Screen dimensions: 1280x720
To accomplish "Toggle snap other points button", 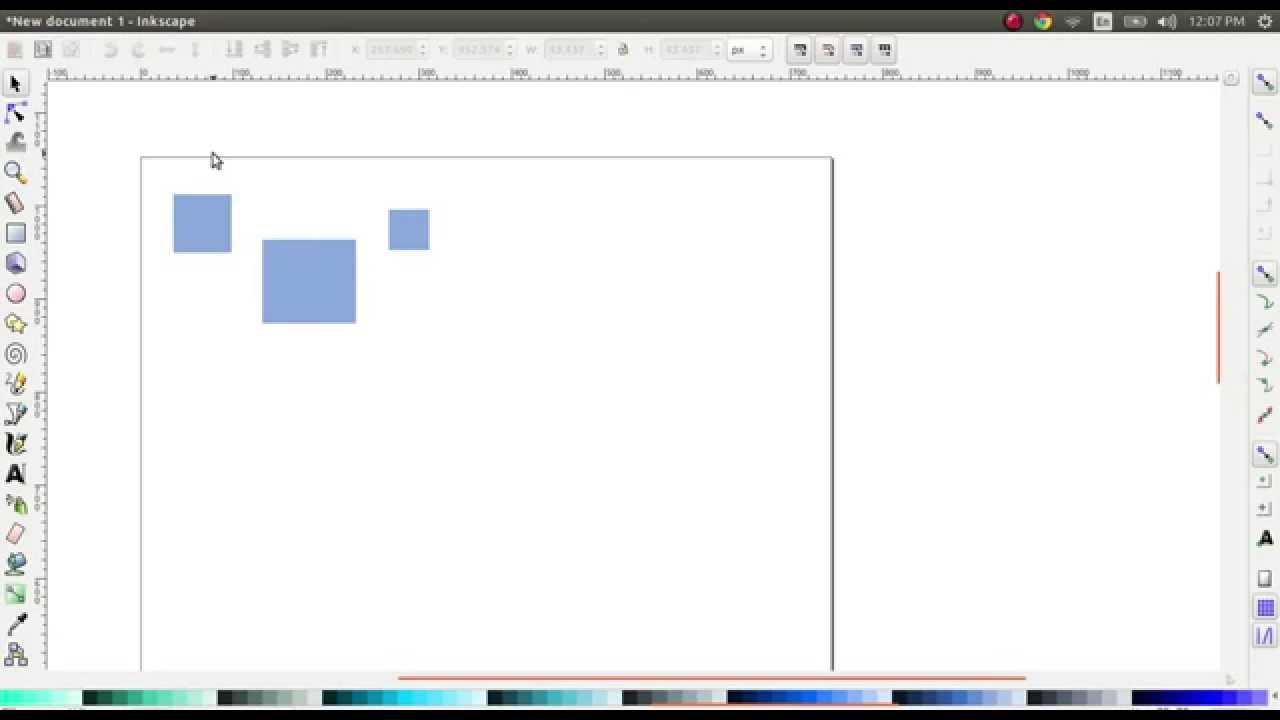I will click(1265, 455).
